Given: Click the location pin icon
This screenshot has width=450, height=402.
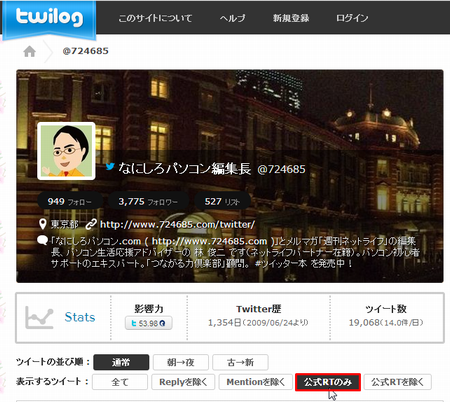Looking at the screenshot, I should (43, 224).
